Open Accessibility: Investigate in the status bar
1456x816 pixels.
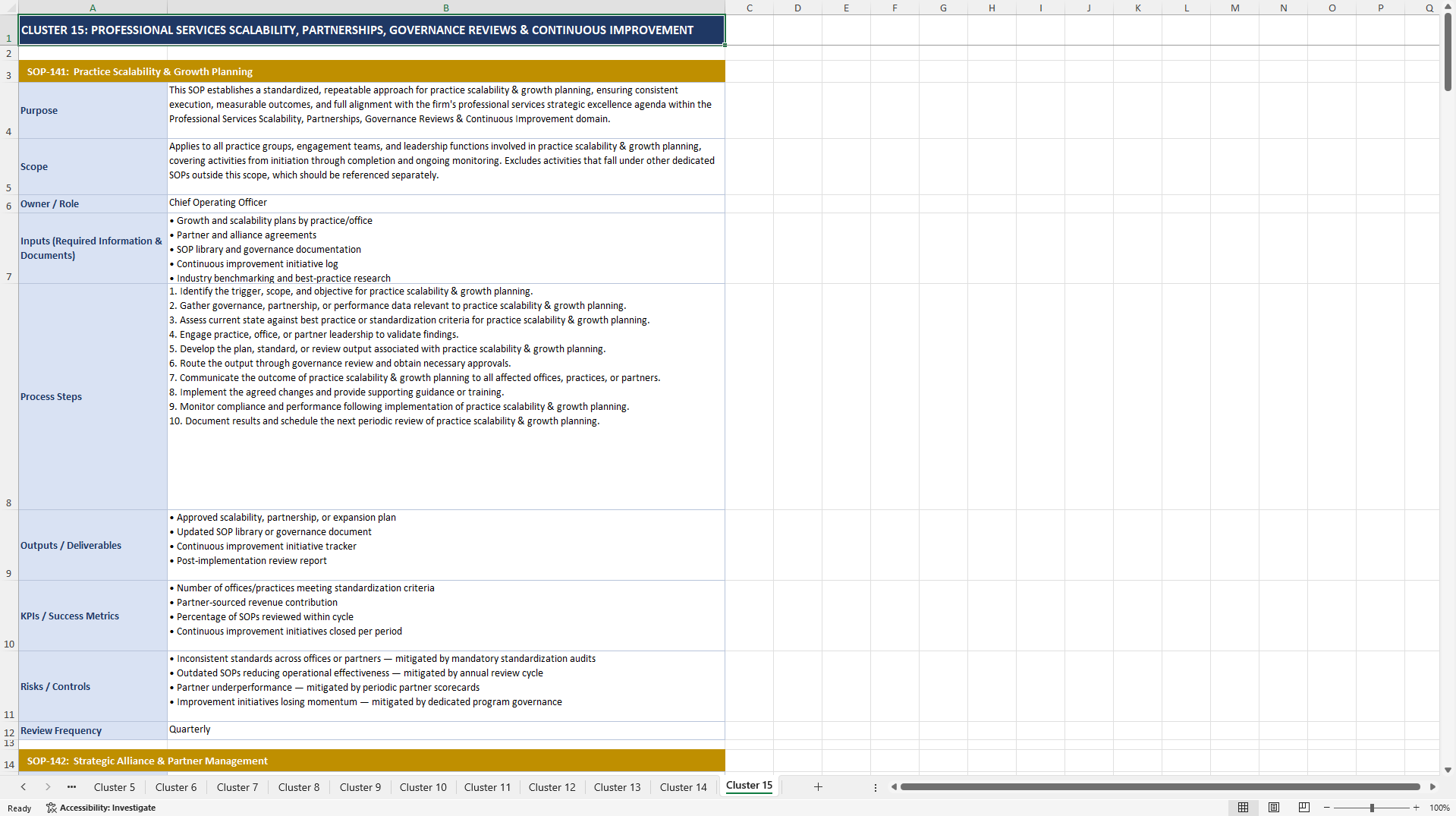coord(101,808)
